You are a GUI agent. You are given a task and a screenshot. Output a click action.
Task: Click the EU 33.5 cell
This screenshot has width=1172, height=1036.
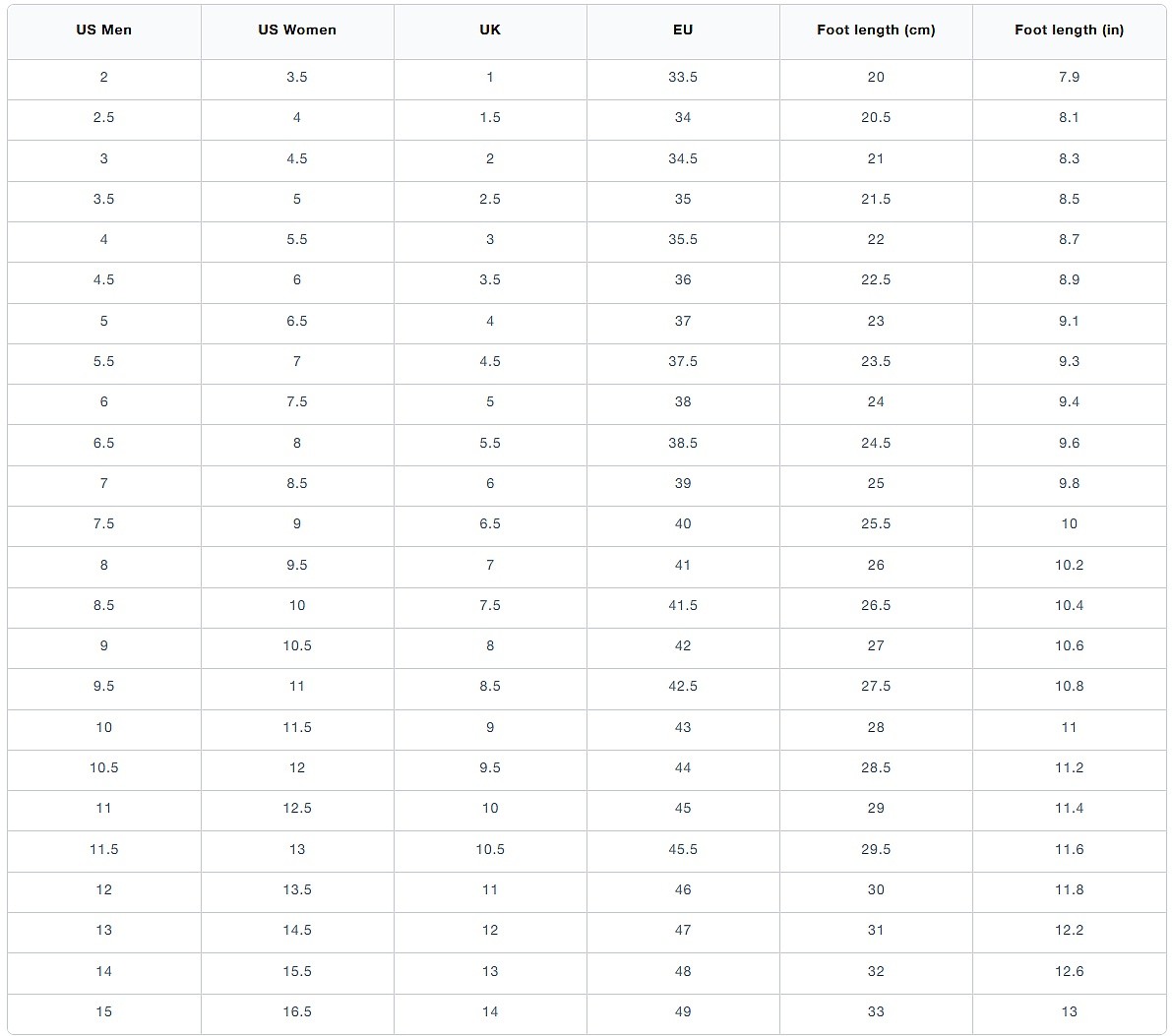click(x=683, y=78)
